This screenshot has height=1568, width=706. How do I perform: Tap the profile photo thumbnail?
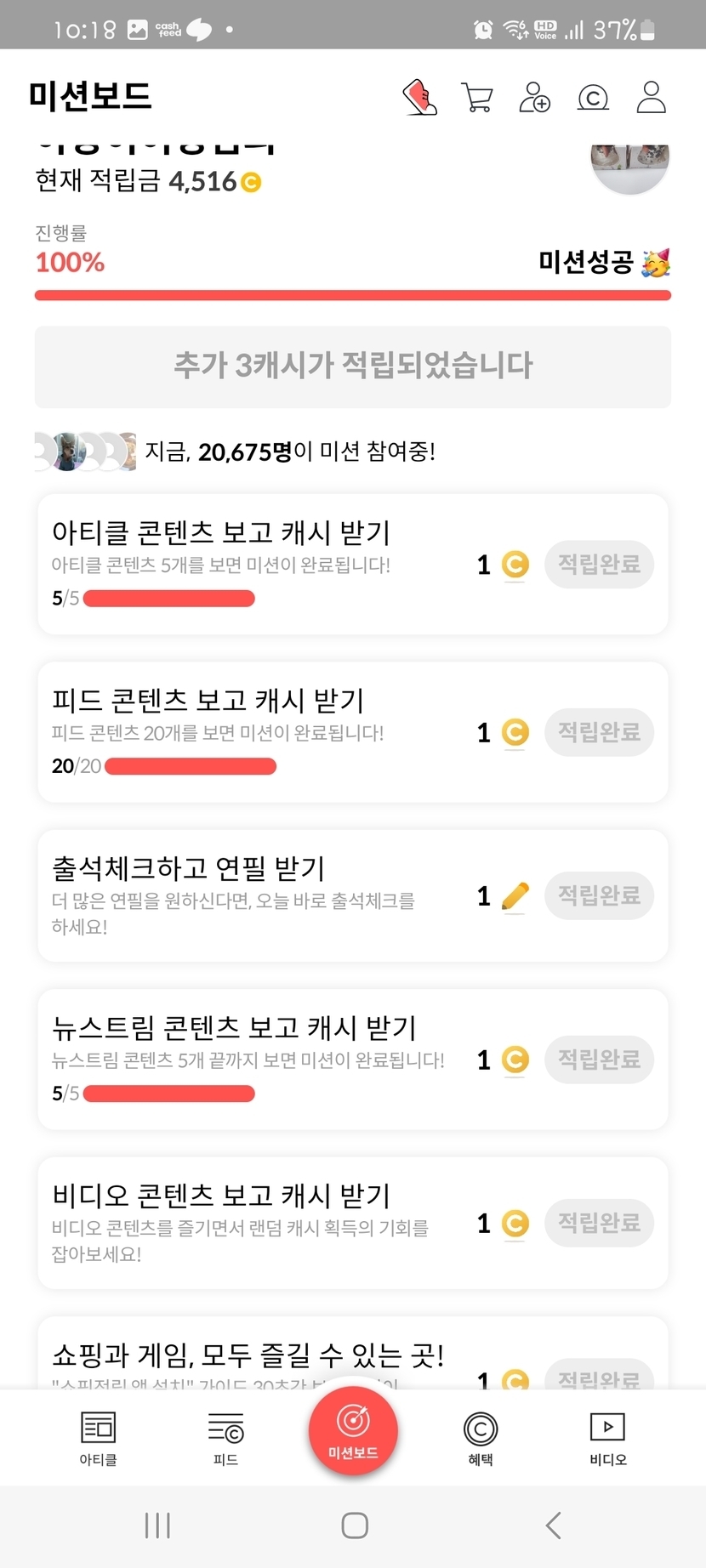(629, 164)
